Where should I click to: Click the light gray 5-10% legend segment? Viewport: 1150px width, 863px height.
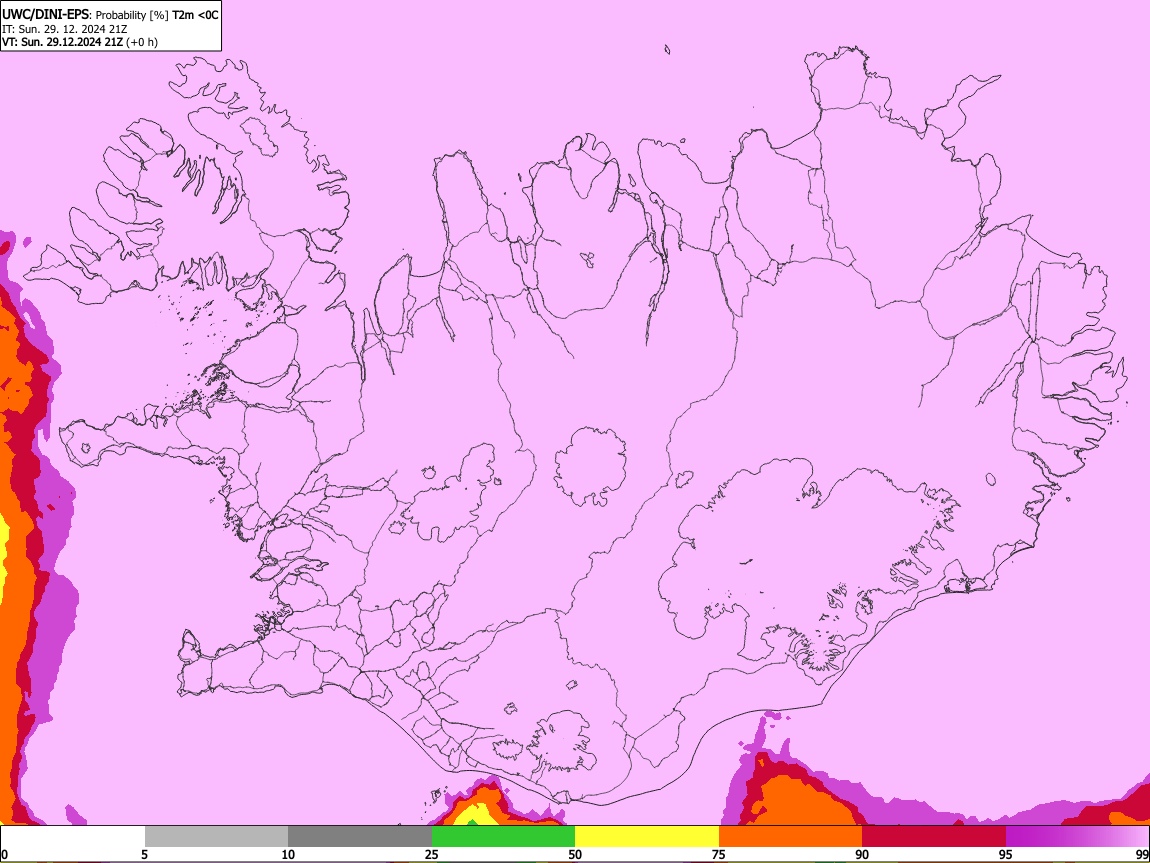pyautogui.click(x=216, y=836)
